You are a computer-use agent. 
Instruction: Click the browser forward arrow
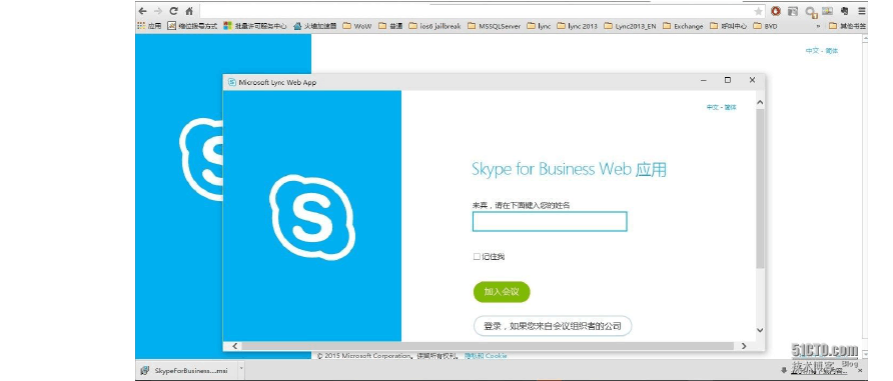pyautogui.click(x=158, y=11)
